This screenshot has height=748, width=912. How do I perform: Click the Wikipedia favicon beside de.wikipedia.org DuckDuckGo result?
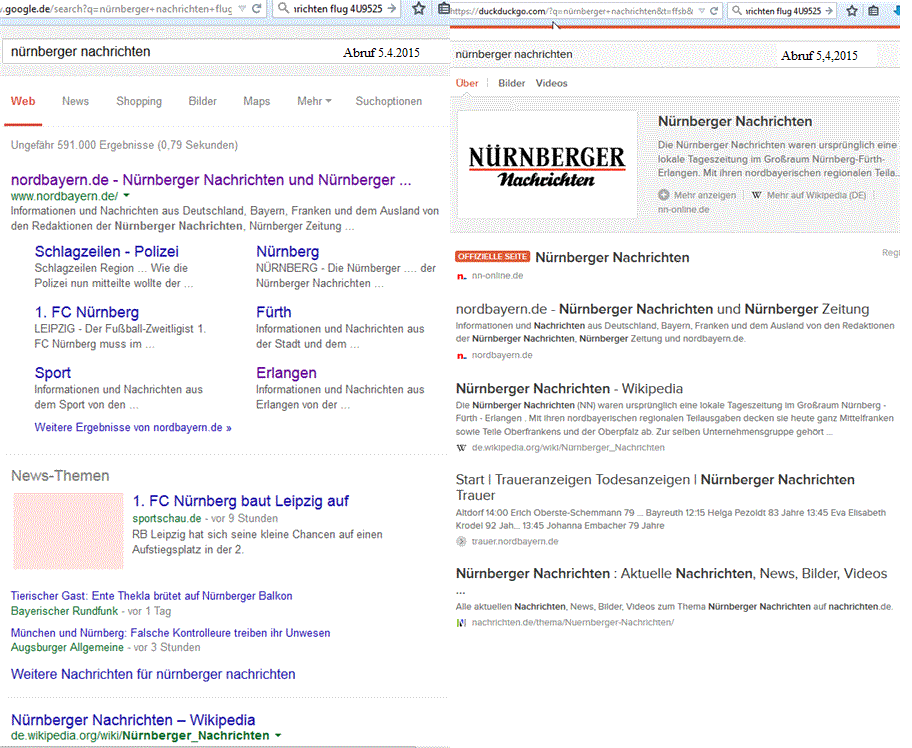[x=462, y=448]
